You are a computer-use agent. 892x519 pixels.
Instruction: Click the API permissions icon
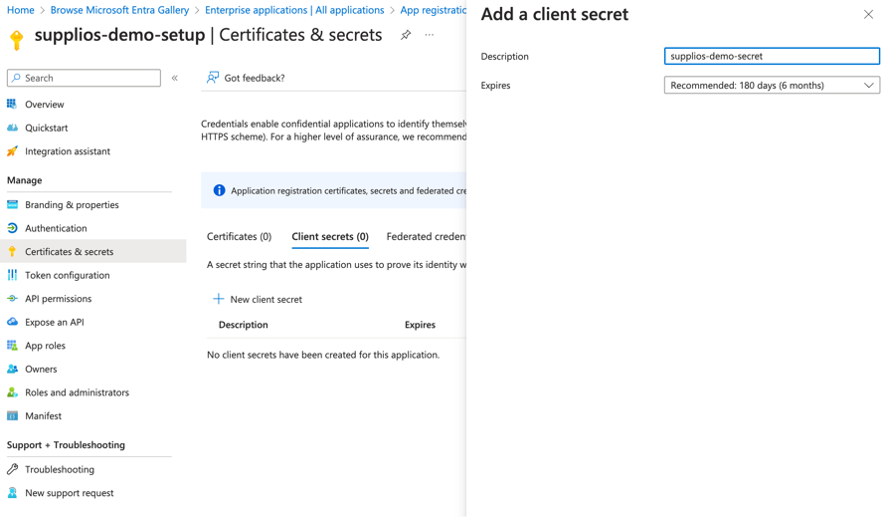[x=12, y=299]
